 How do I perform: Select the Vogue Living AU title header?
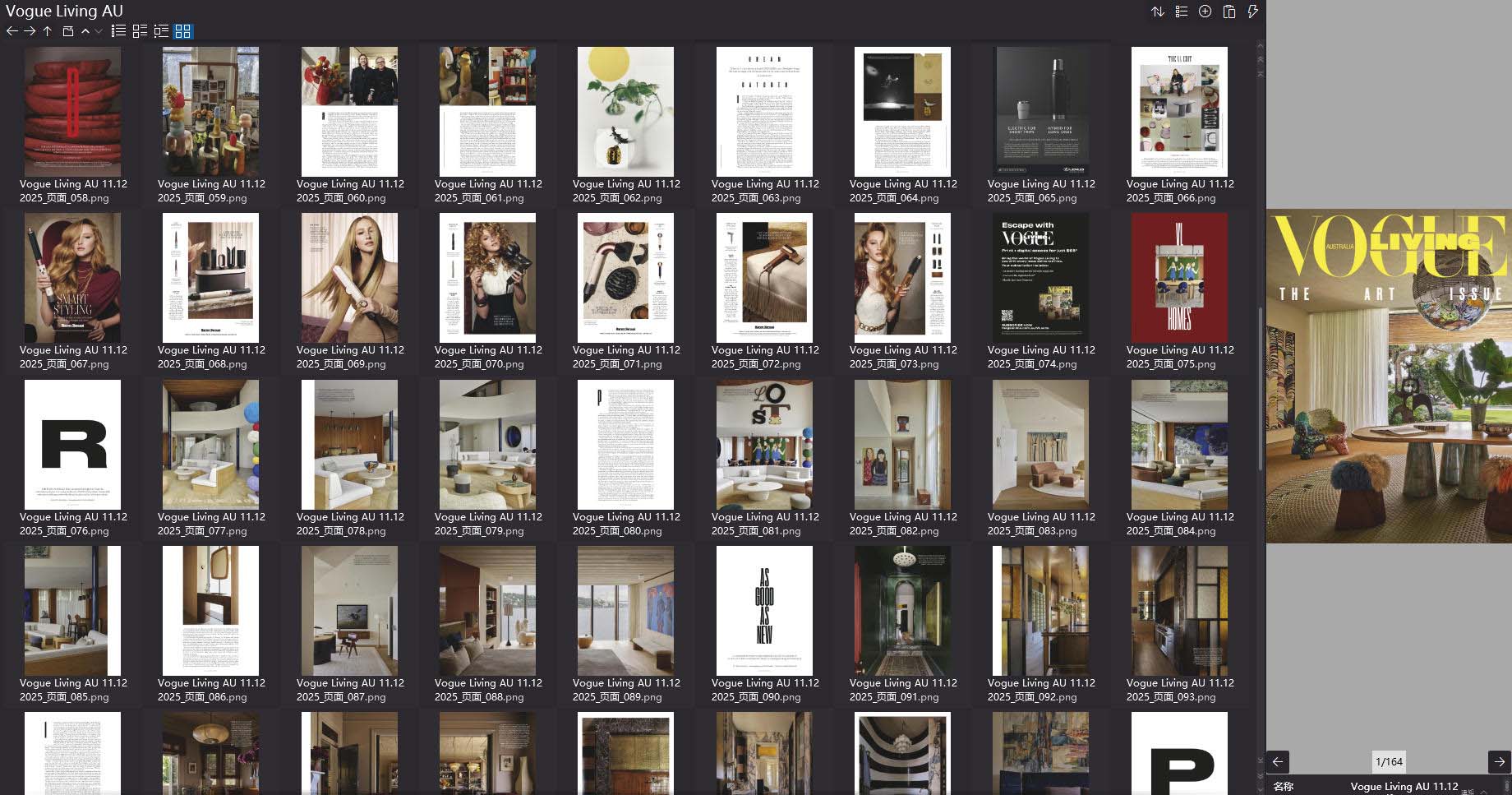click(64, 11)
